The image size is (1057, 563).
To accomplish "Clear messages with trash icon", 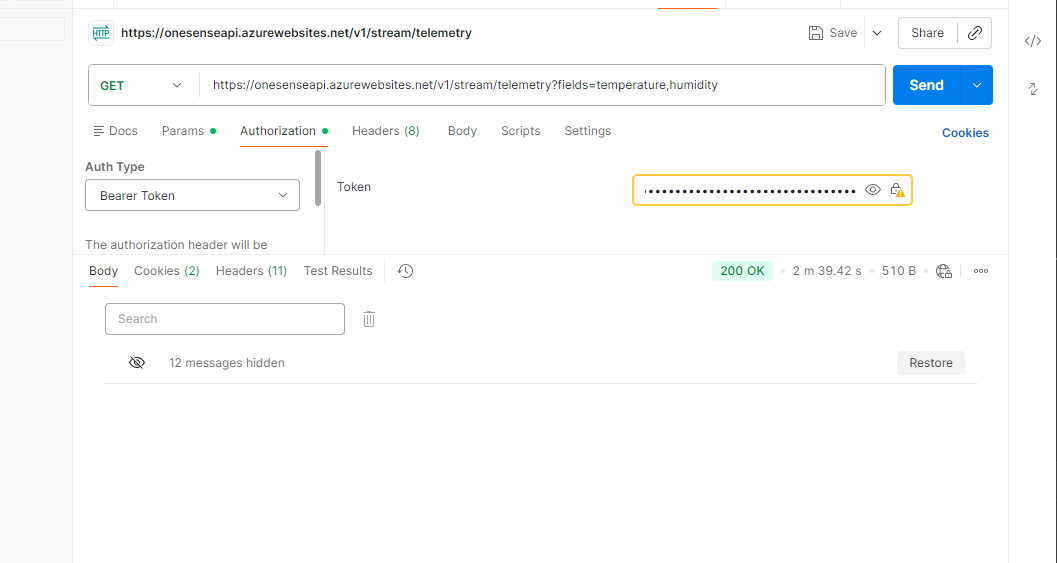I will point(369,319).
